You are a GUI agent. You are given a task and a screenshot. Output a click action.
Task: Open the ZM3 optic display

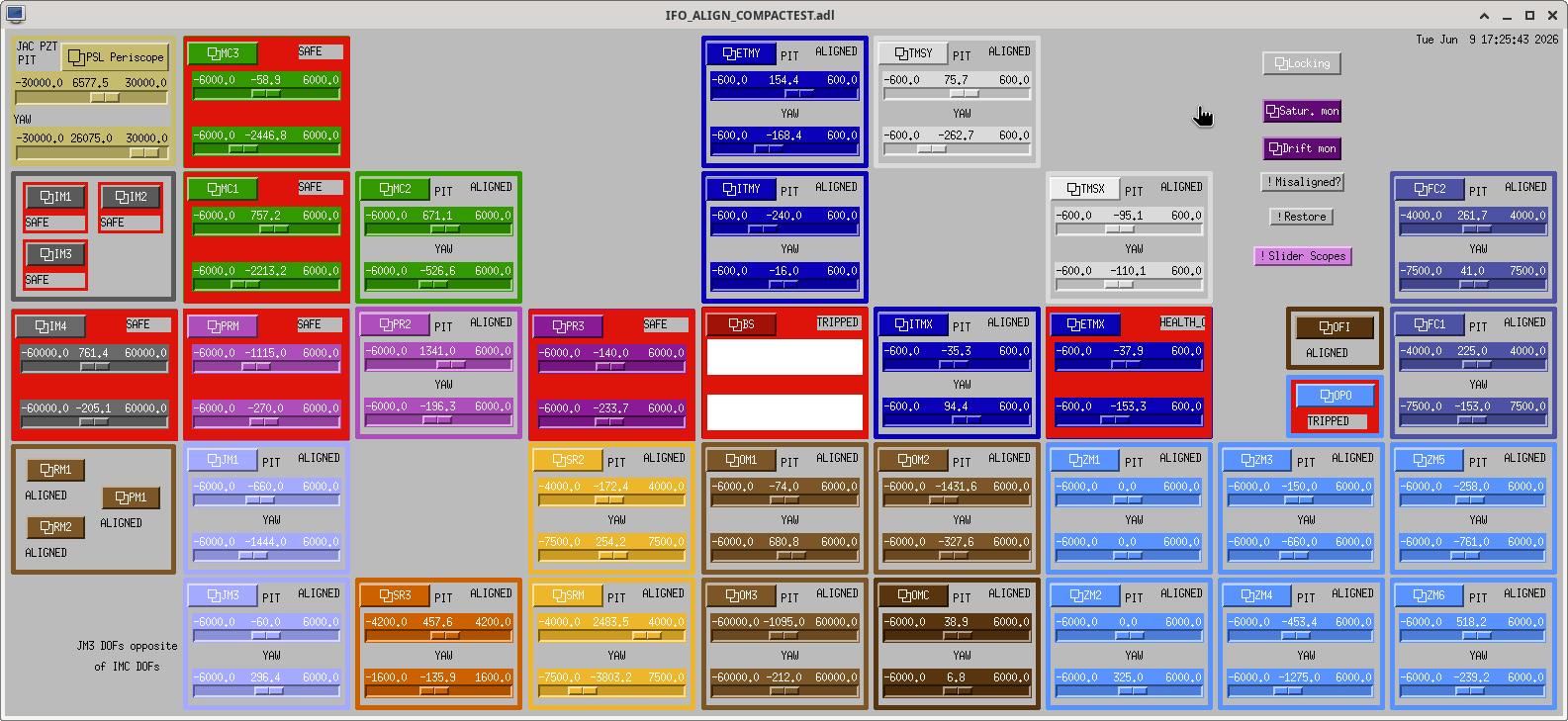point(1257,460)
